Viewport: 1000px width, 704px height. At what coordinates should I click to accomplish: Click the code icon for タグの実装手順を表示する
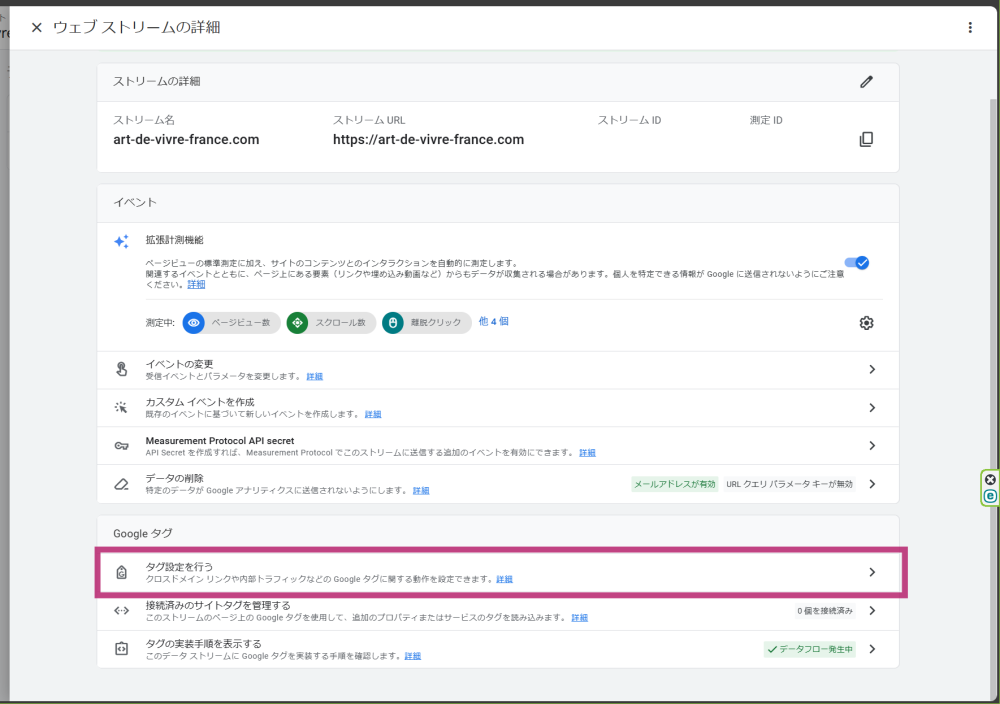pos(121,649)
